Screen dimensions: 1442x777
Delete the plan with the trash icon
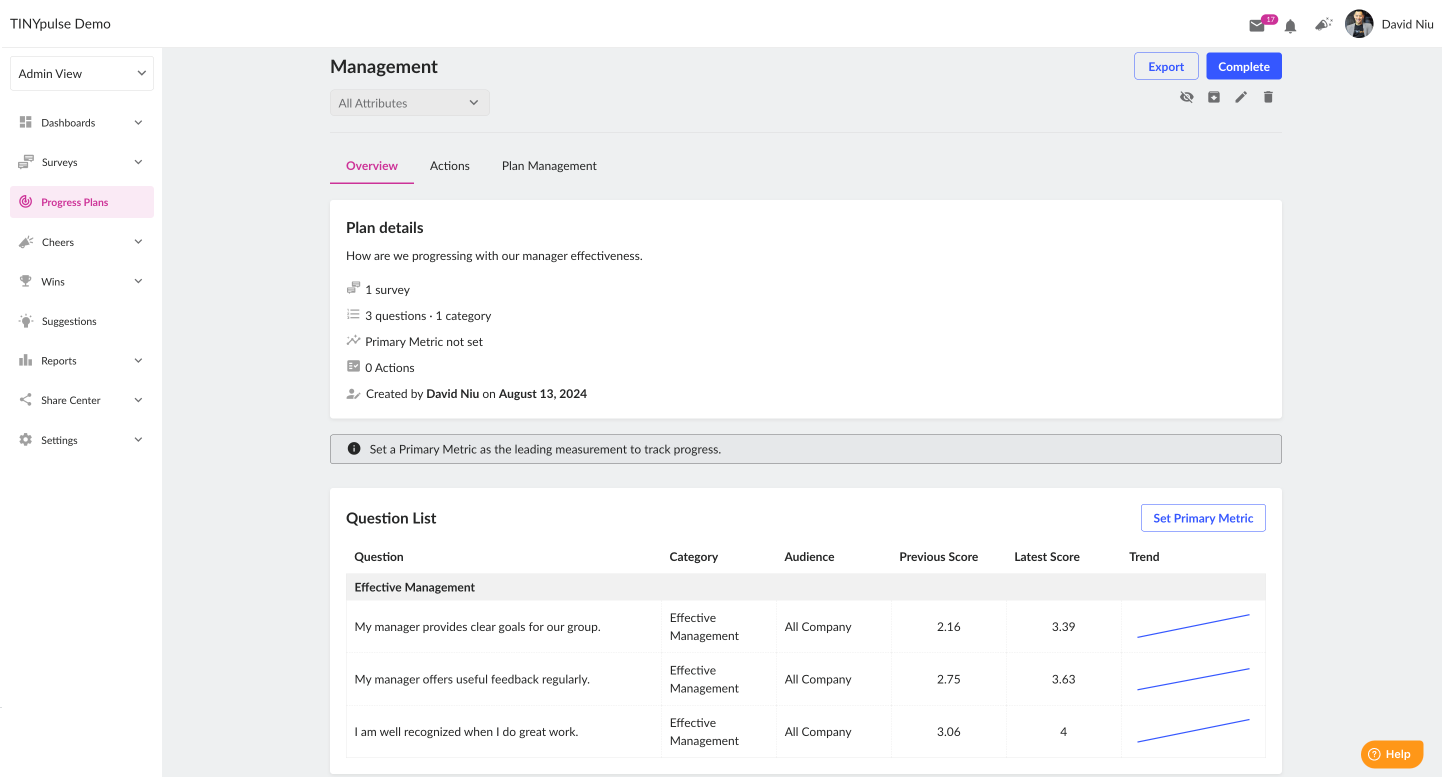1268,97
